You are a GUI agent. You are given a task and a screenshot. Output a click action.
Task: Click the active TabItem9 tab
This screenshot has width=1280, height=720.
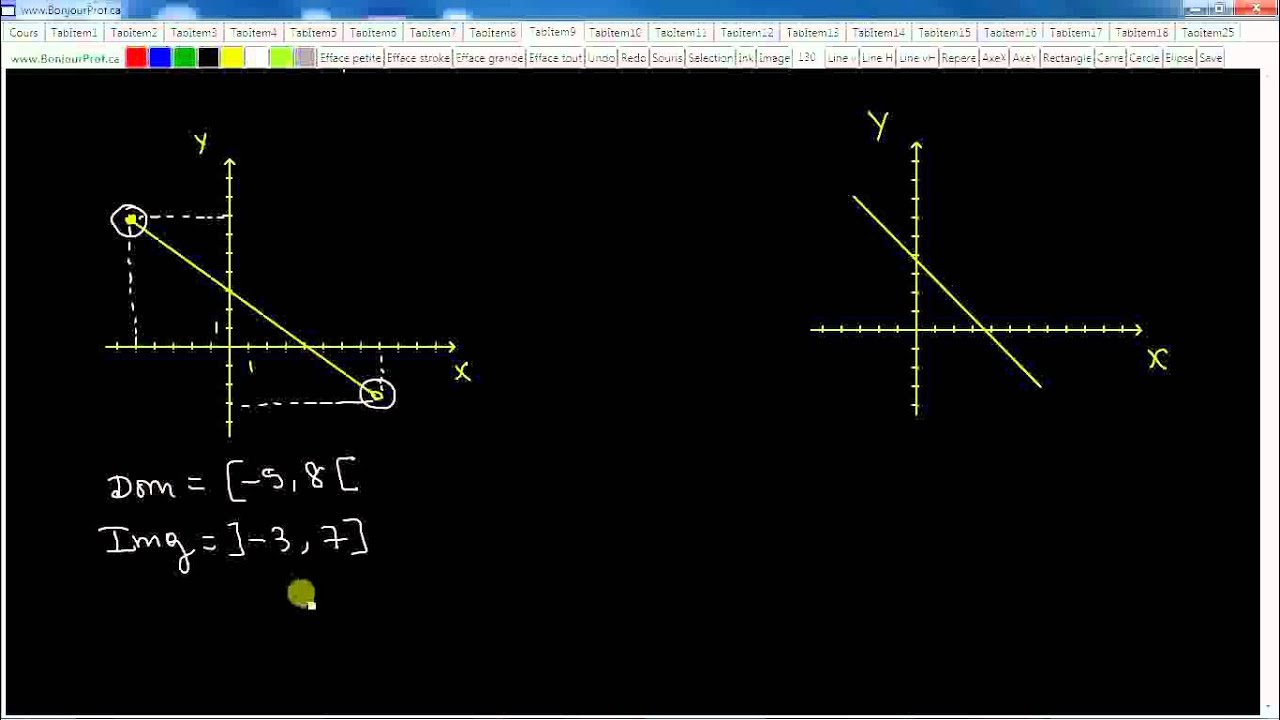[553, 32]
